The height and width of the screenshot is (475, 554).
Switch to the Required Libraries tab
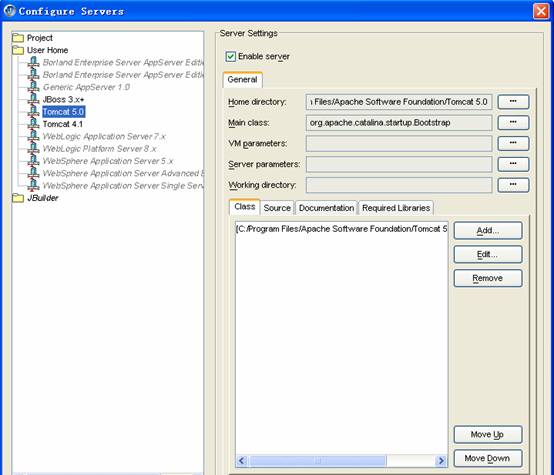tap(396, 208)
